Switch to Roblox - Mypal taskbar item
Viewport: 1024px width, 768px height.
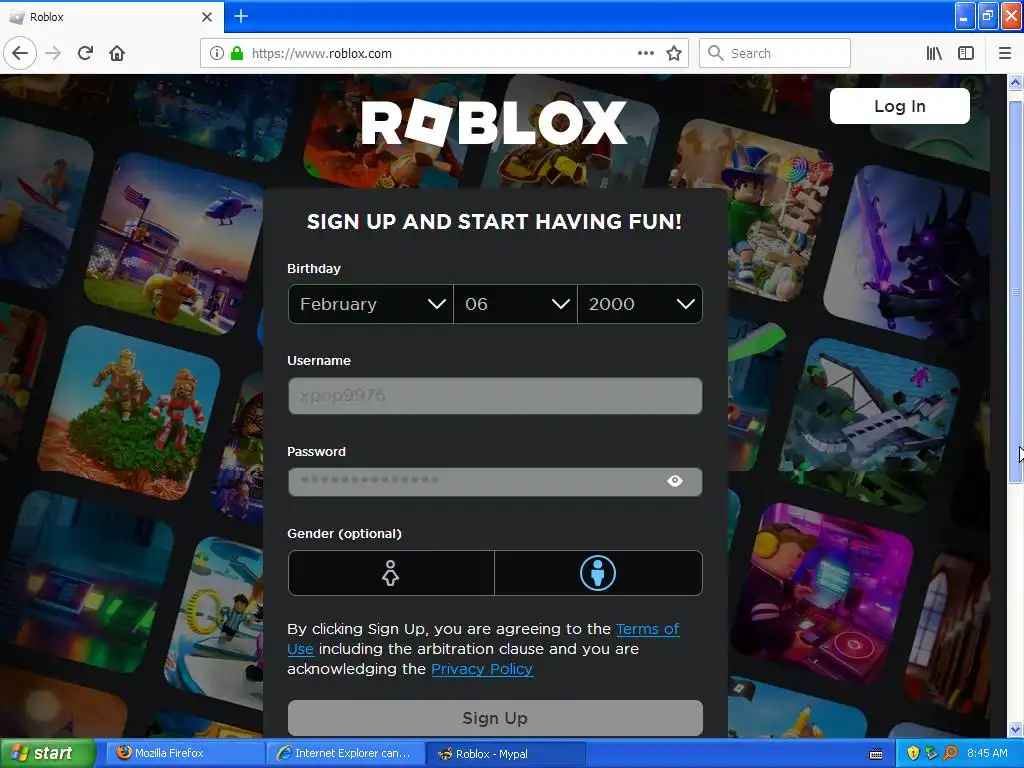(x=505, y=754)
